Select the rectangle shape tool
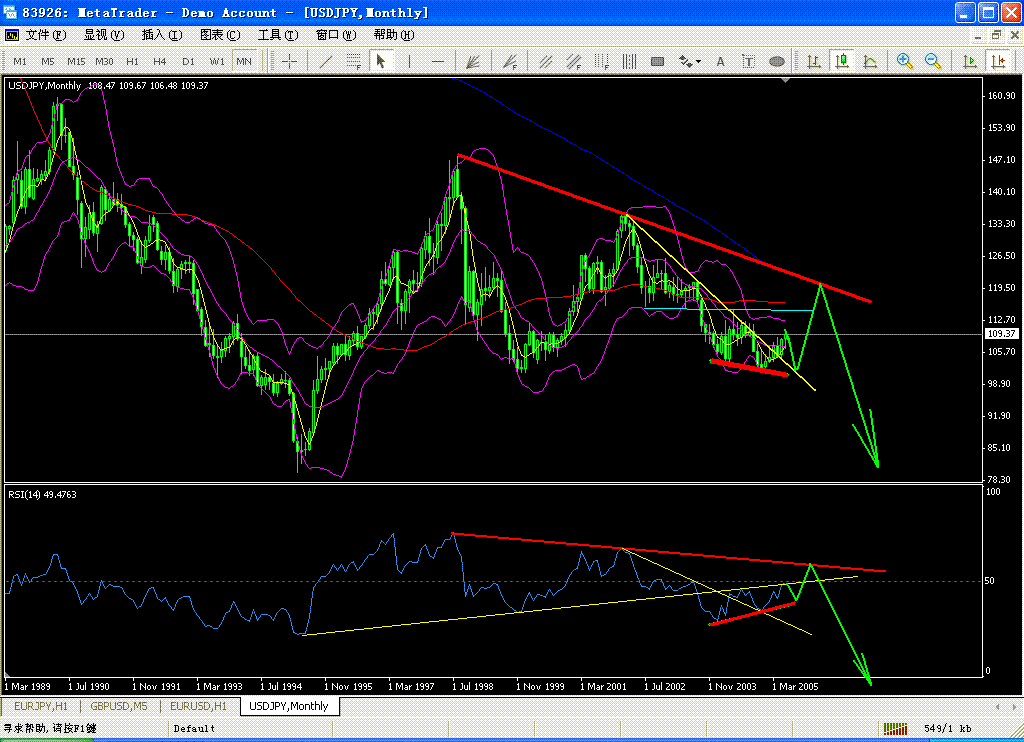This screenshot has height=742, width=1024. (x=657, y=61)
